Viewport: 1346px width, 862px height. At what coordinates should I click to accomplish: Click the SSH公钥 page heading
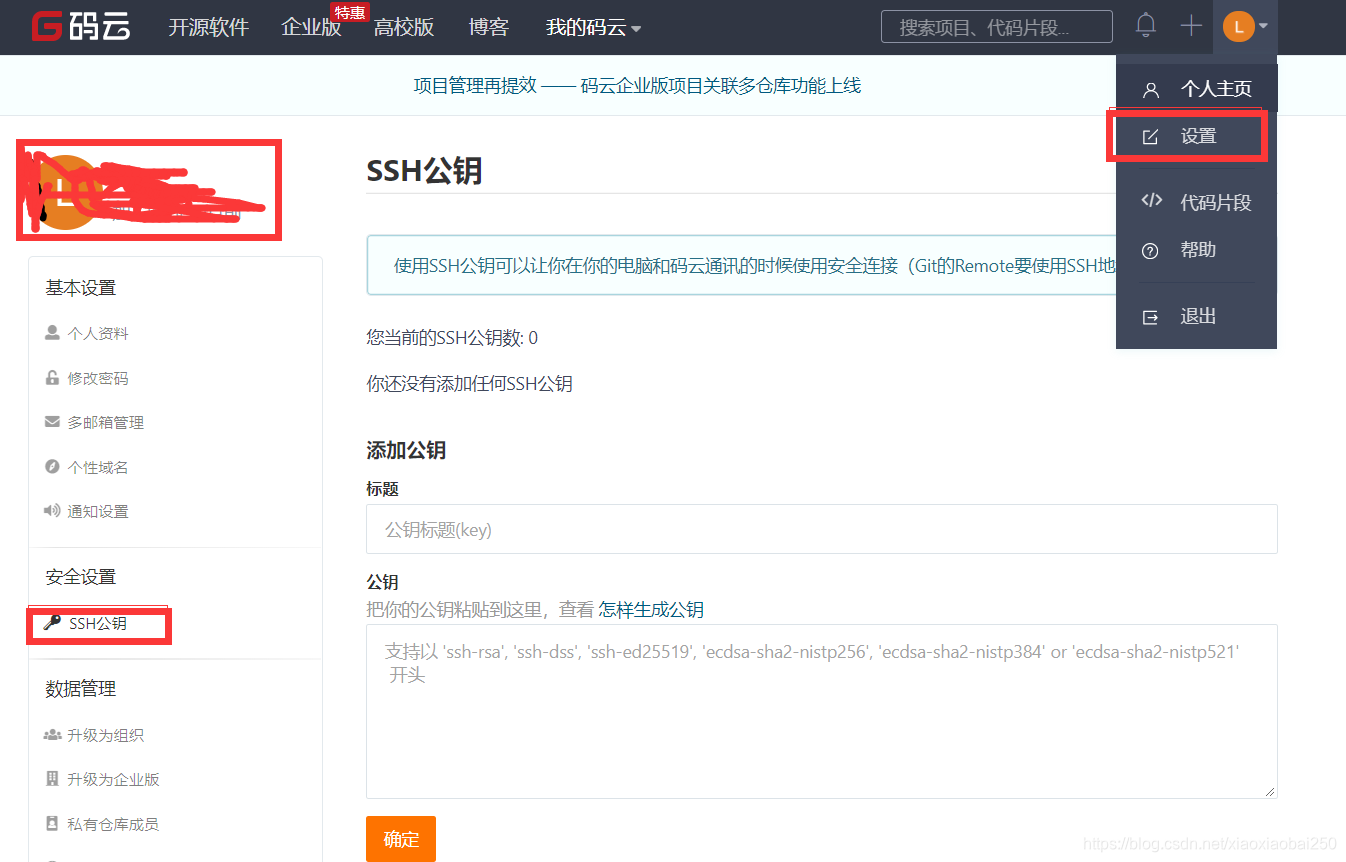tap(424, 171)
